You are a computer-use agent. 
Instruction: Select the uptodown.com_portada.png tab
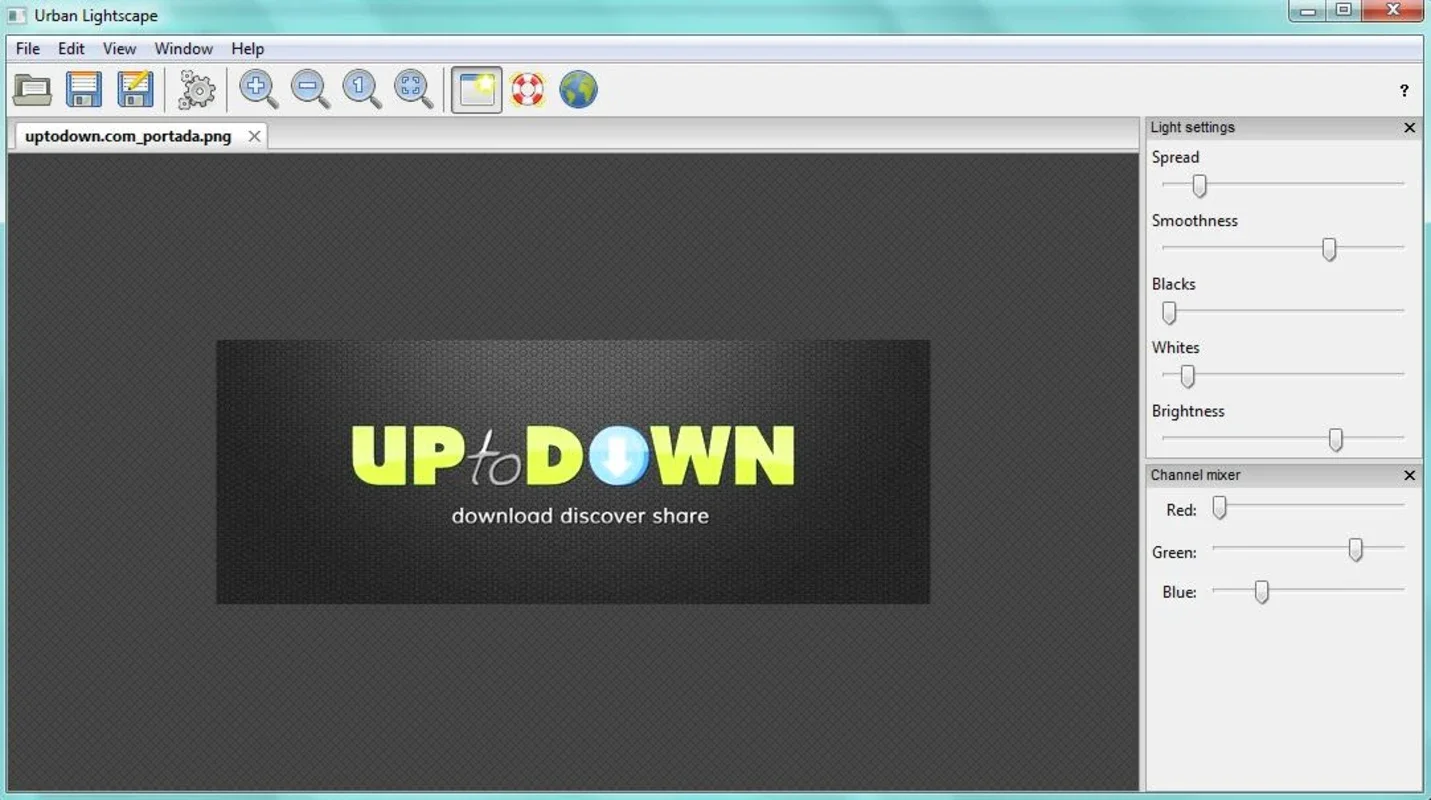128,136
